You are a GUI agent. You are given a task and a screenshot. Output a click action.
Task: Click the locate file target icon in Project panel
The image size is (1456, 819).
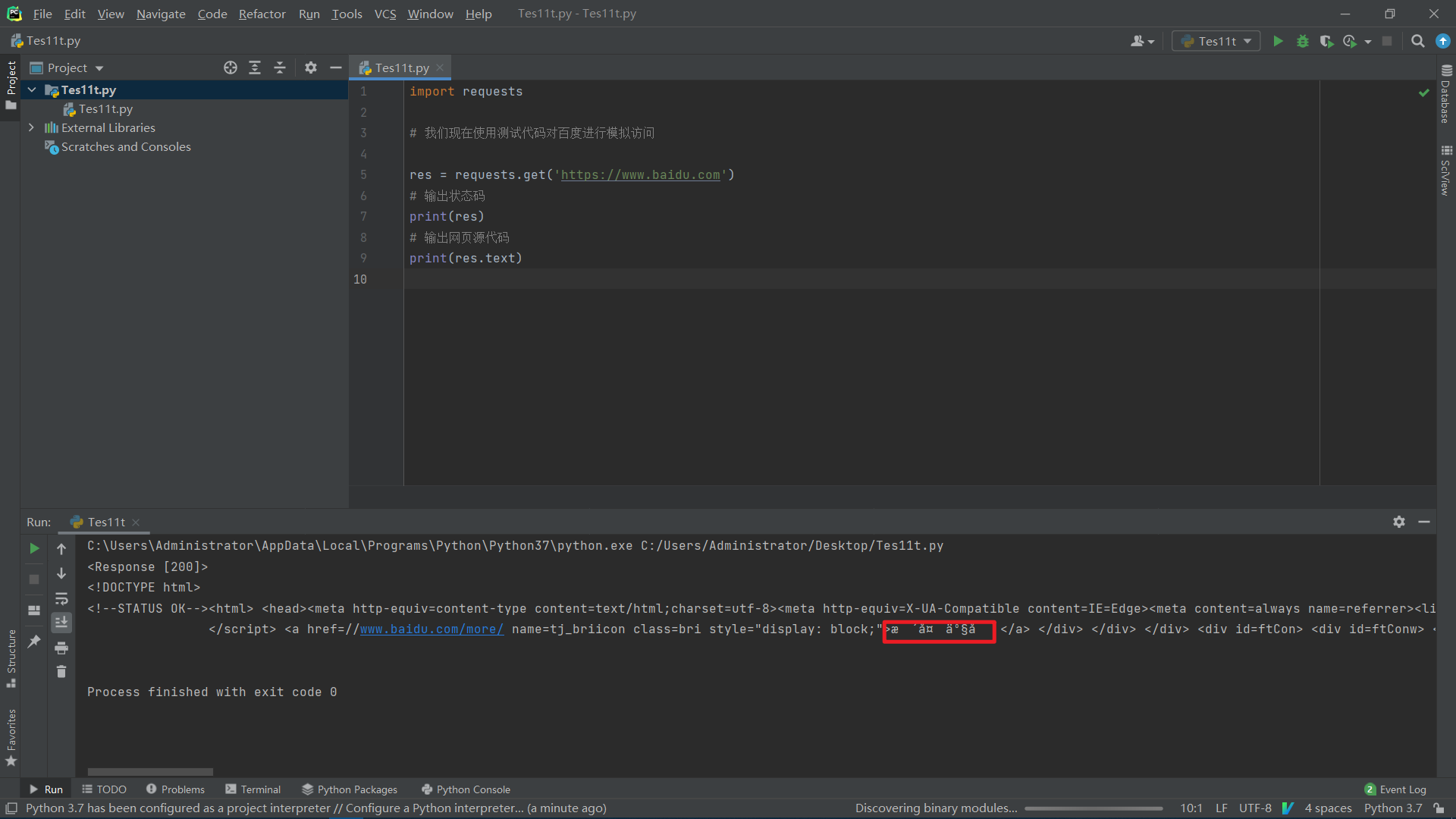(231, 67)
